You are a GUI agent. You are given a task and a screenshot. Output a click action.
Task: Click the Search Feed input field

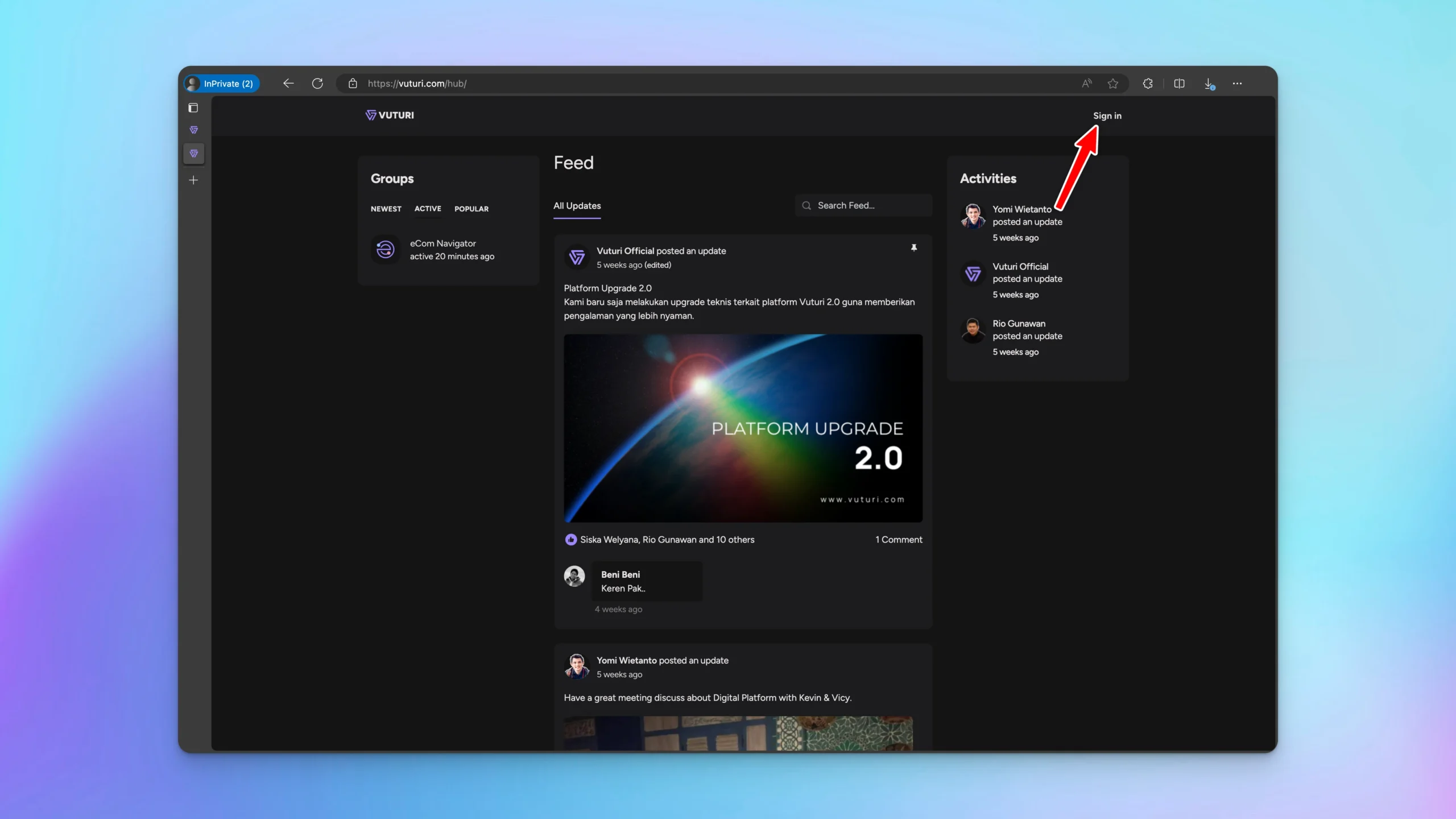pyautogui.click(x=863, y=205)
